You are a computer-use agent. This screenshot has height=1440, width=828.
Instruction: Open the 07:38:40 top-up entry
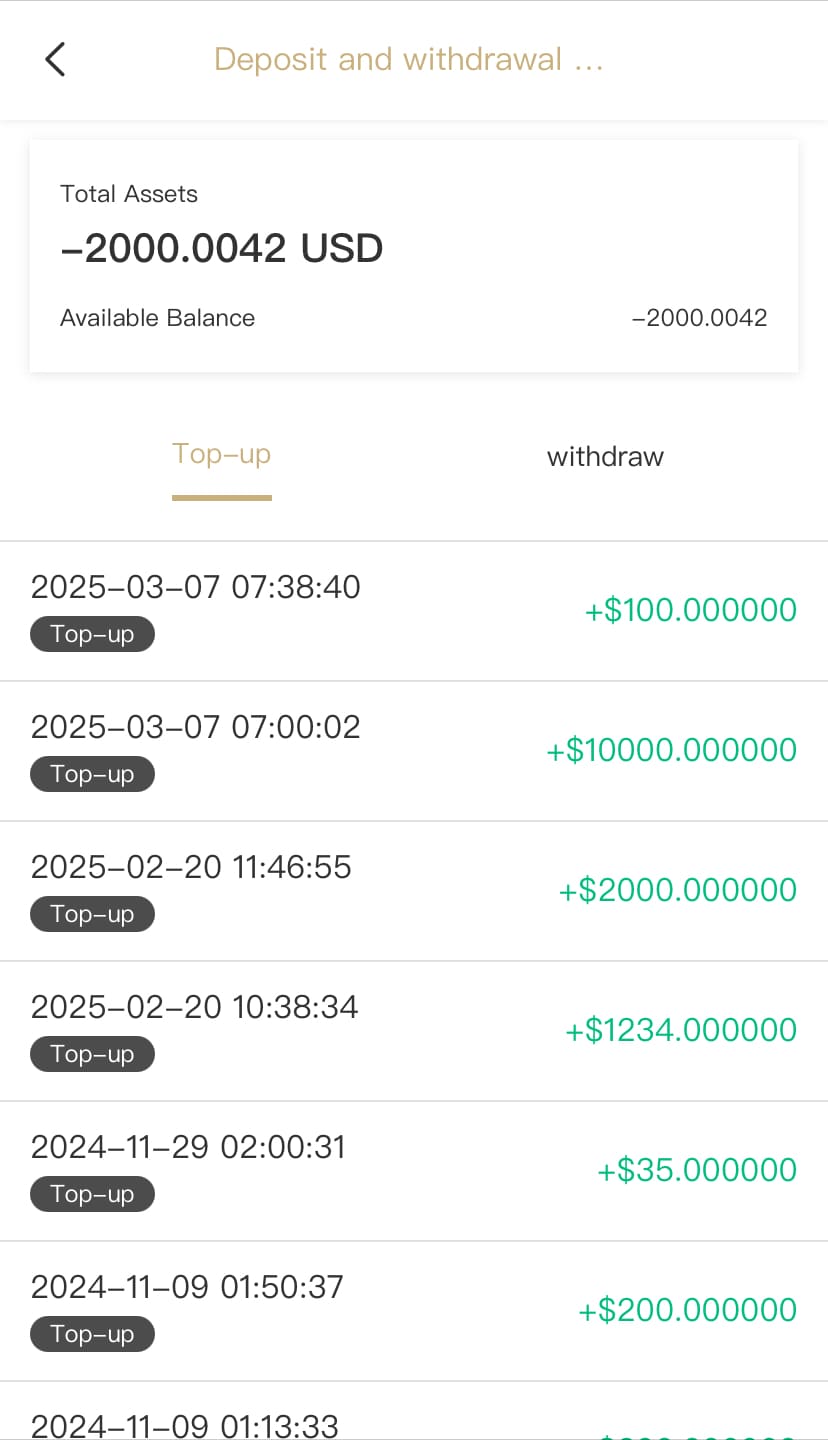(196, 587)
